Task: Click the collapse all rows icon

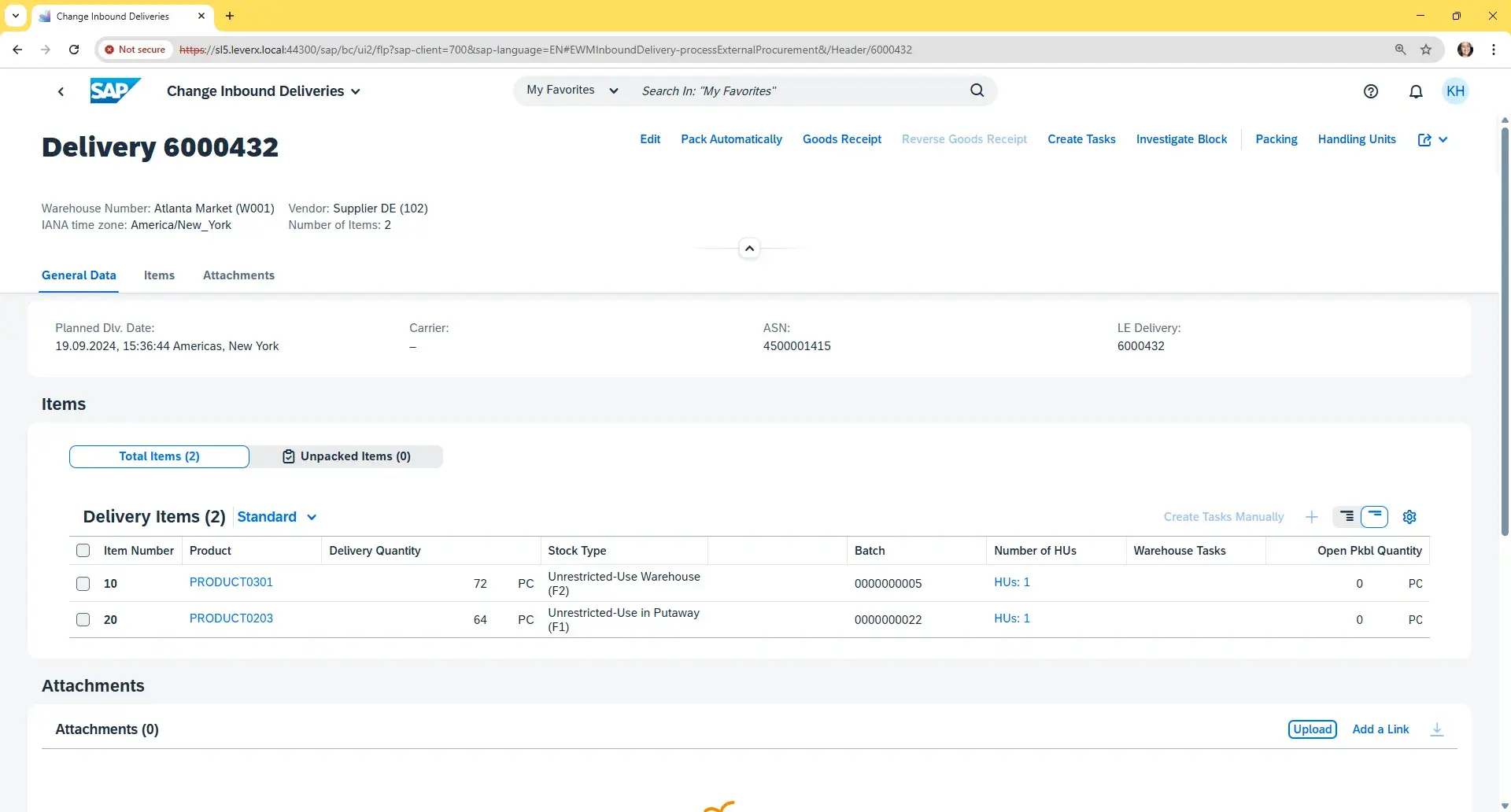Action: point(1375,517)
